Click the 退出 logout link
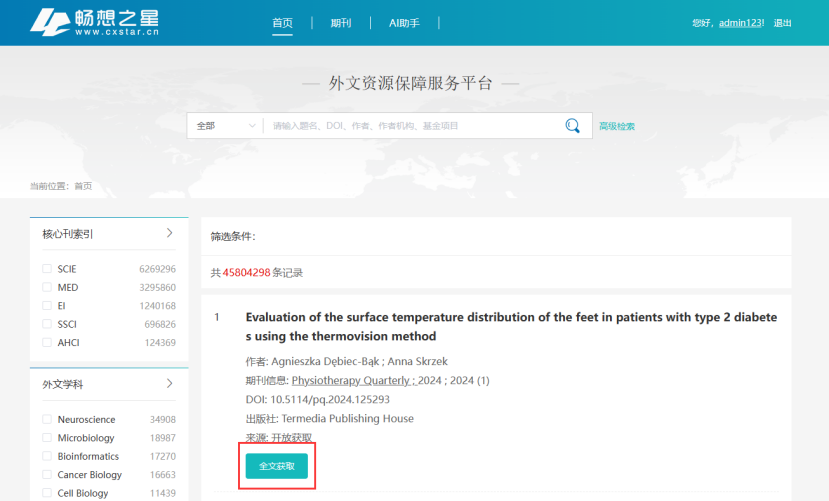 point(783,23)
